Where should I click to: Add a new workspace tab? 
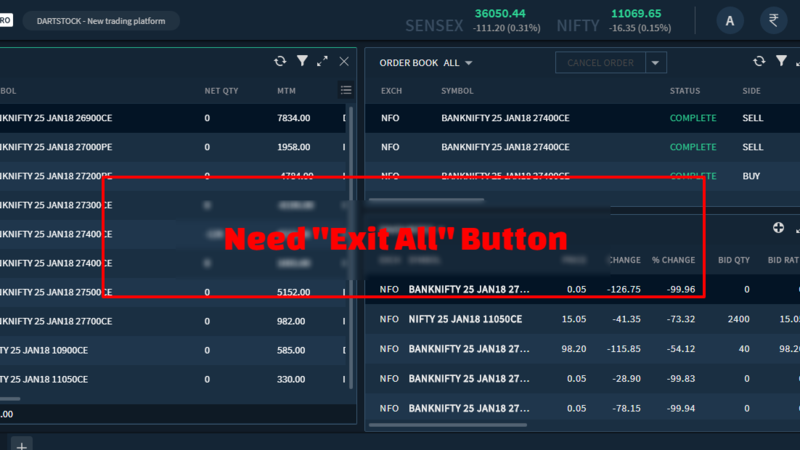[x=21, y=444]
